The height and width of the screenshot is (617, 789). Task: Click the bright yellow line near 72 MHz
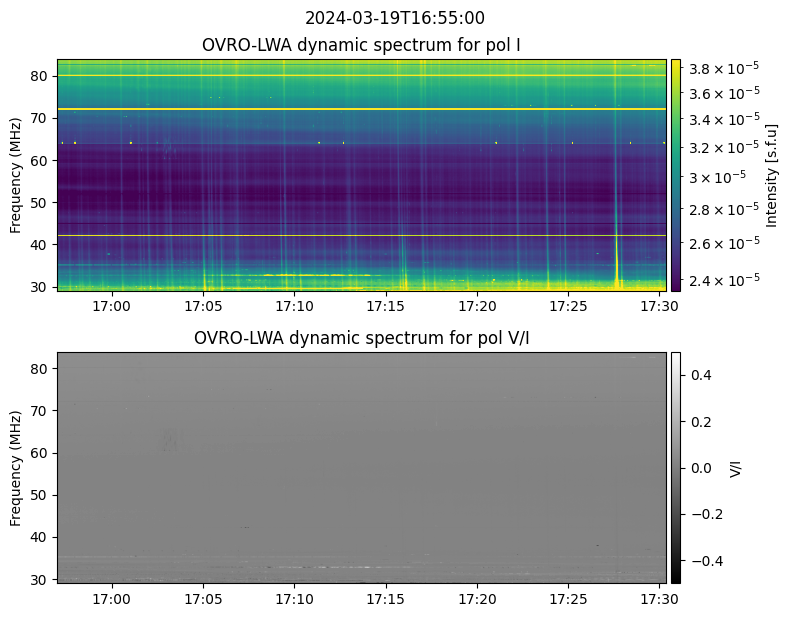(361, 109)
